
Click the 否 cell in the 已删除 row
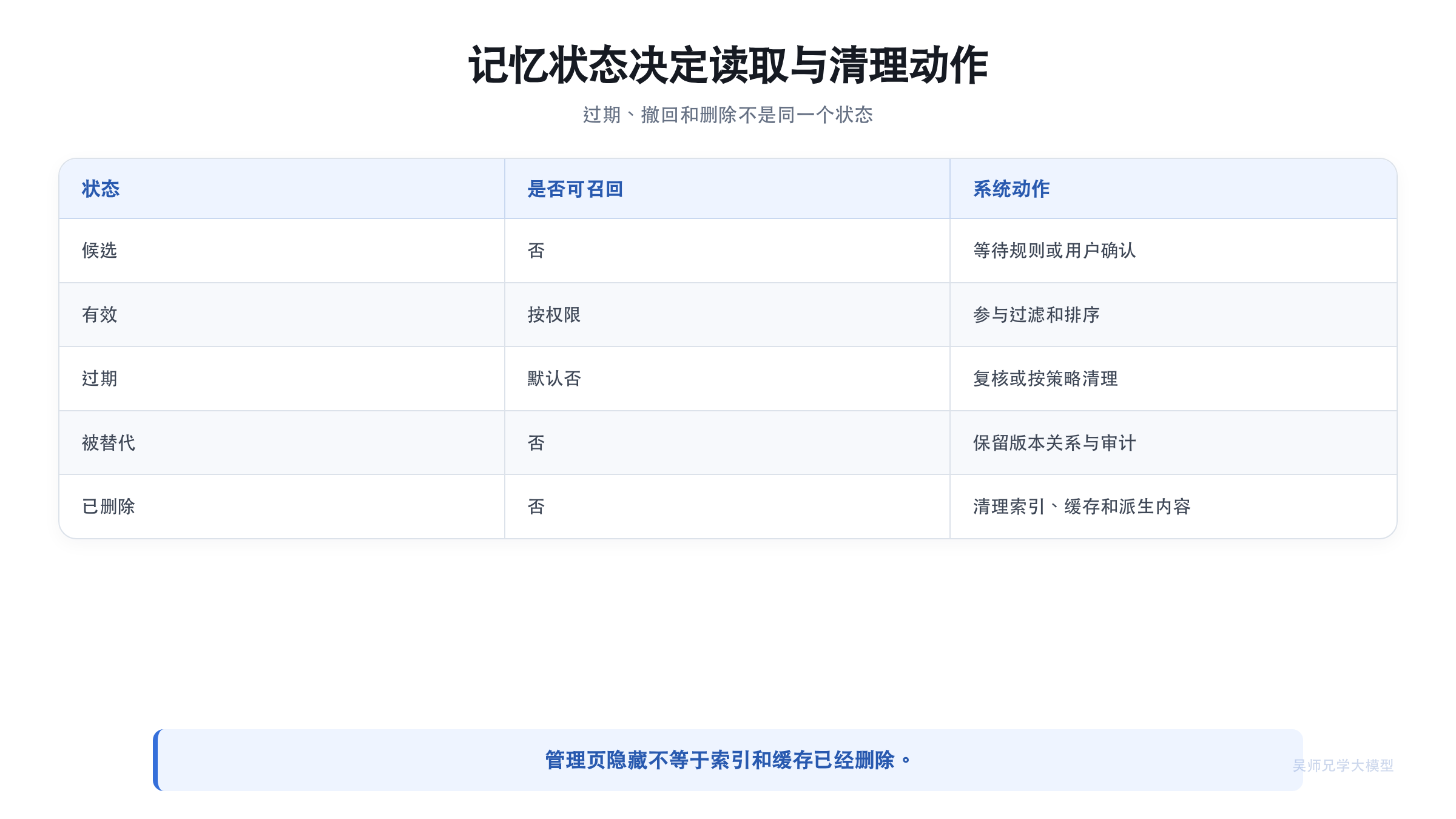pyautogui.click(x=727, y=507)
